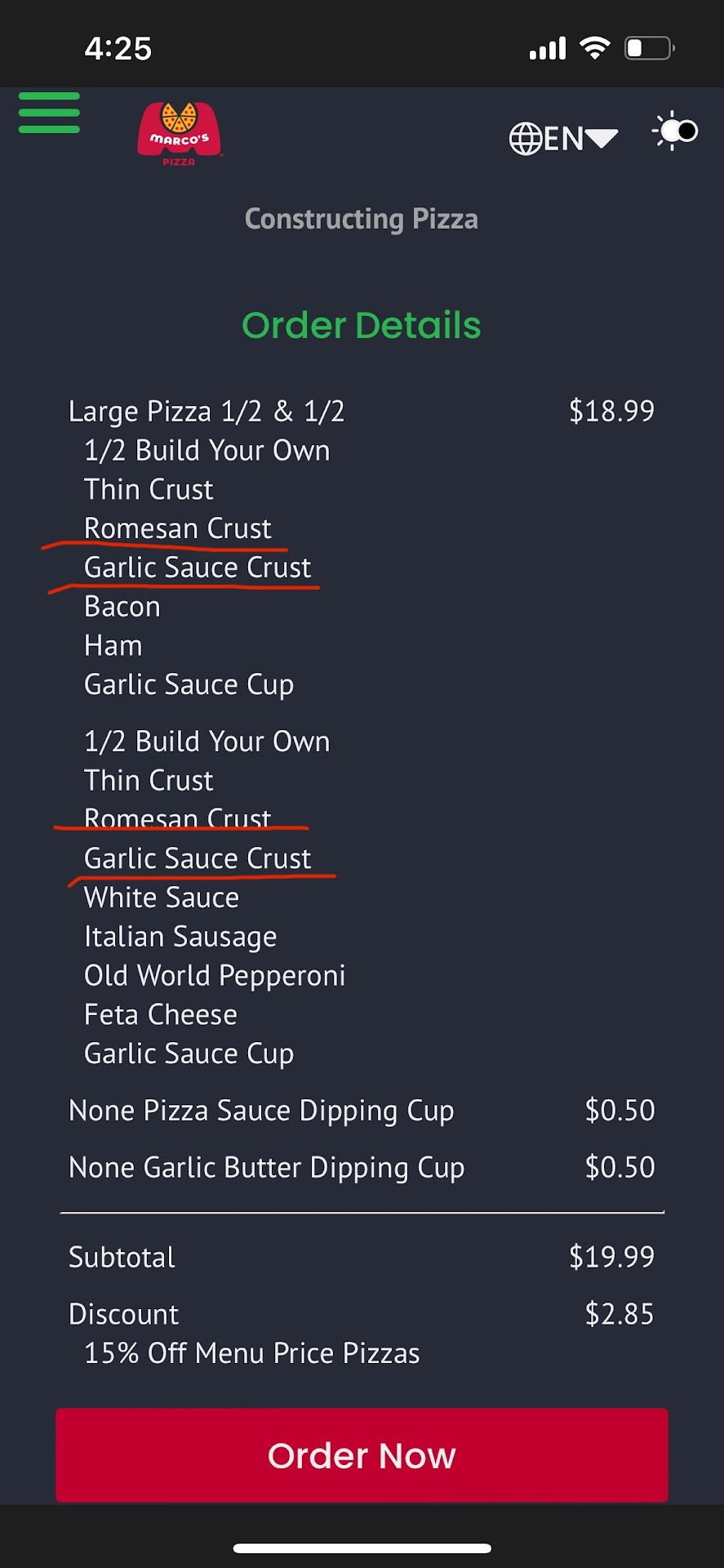
Task: Click the Order Details heading
Action: 362,325
